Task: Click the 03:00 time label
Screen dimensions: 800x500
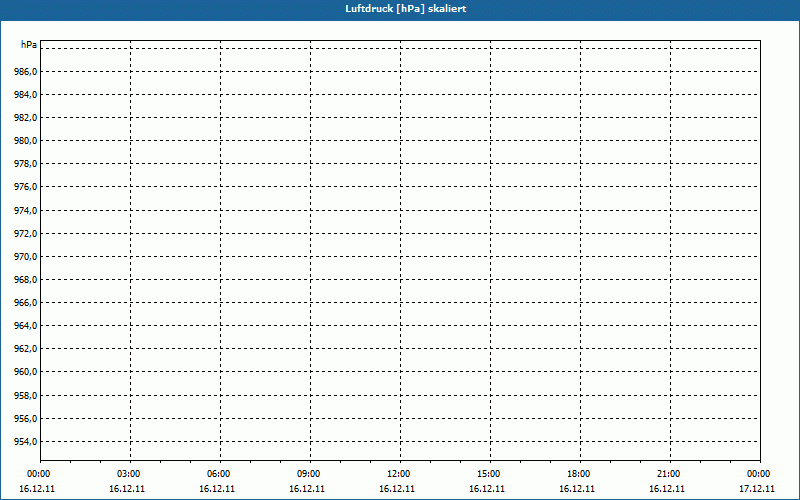Action: [x=129, y=474]
